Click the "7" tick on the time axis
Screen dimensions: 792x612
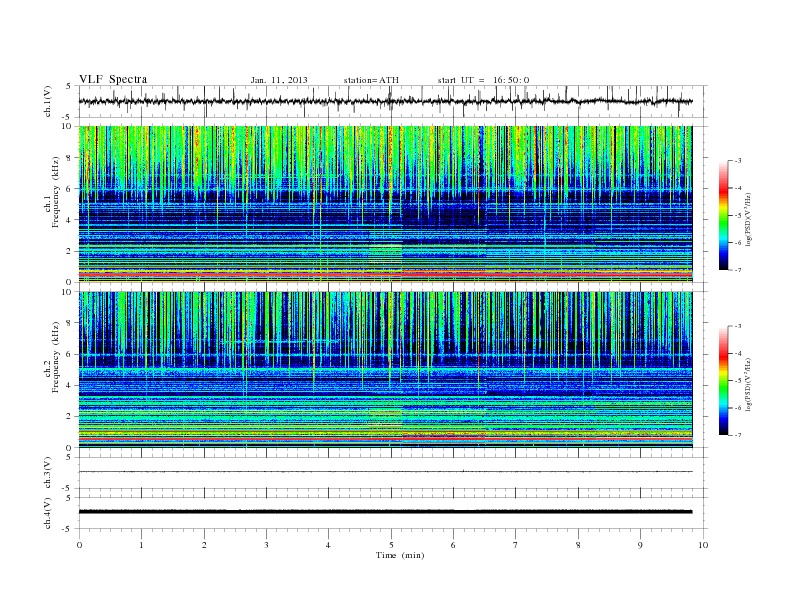coord(516,545)
